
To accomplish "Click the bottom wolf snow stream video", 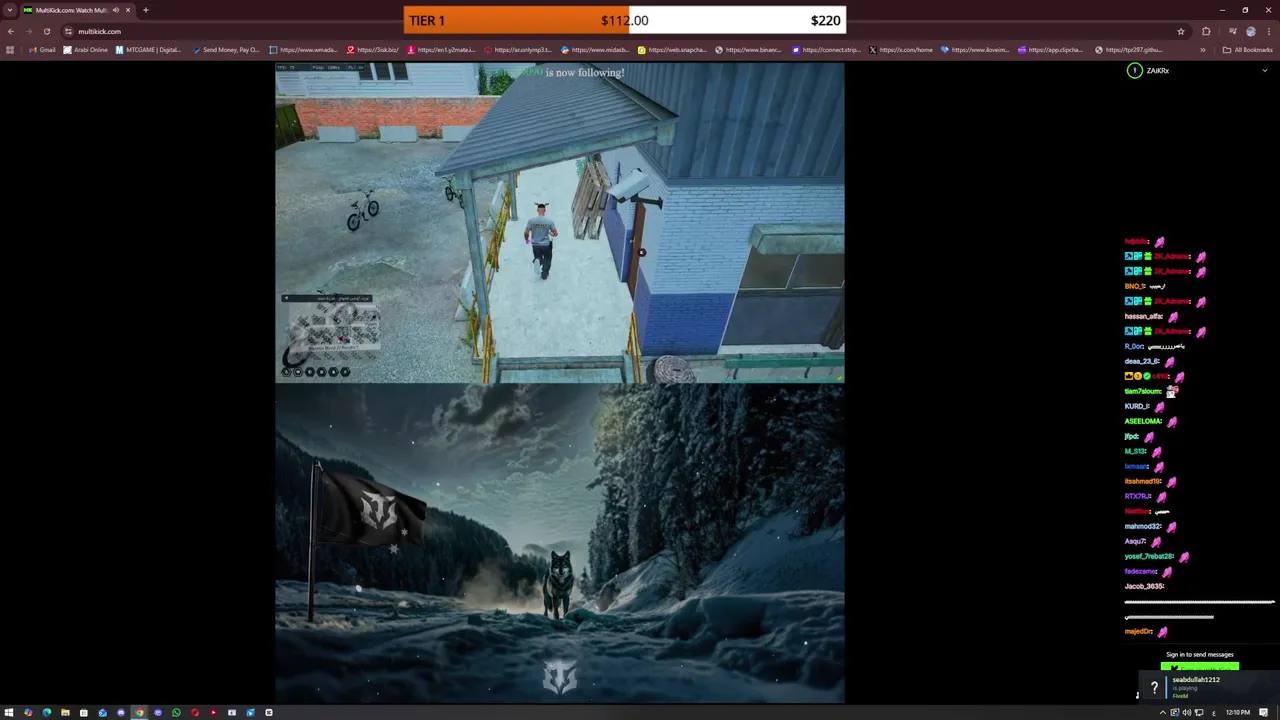I will point(560,543).
